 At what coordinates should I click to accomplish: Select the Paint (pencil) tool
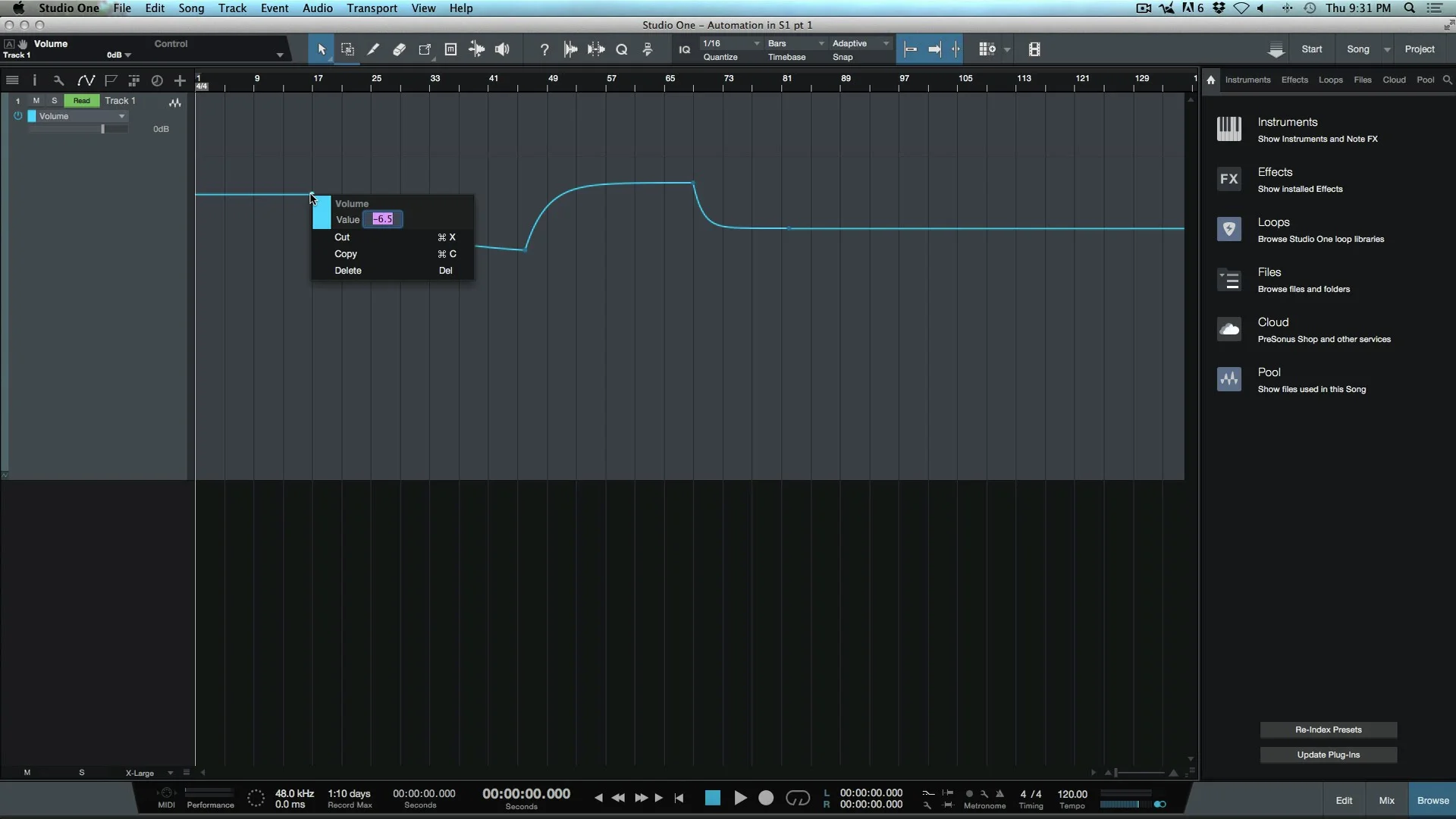pos(373,50)
